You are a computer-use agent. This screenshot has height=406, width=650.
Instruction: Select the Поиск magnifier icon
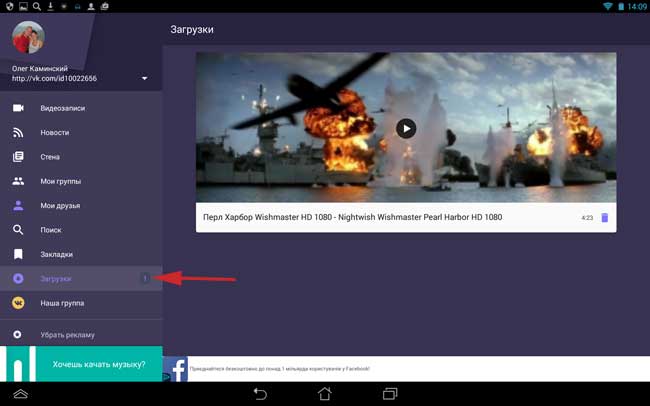[x=18, y=230]
